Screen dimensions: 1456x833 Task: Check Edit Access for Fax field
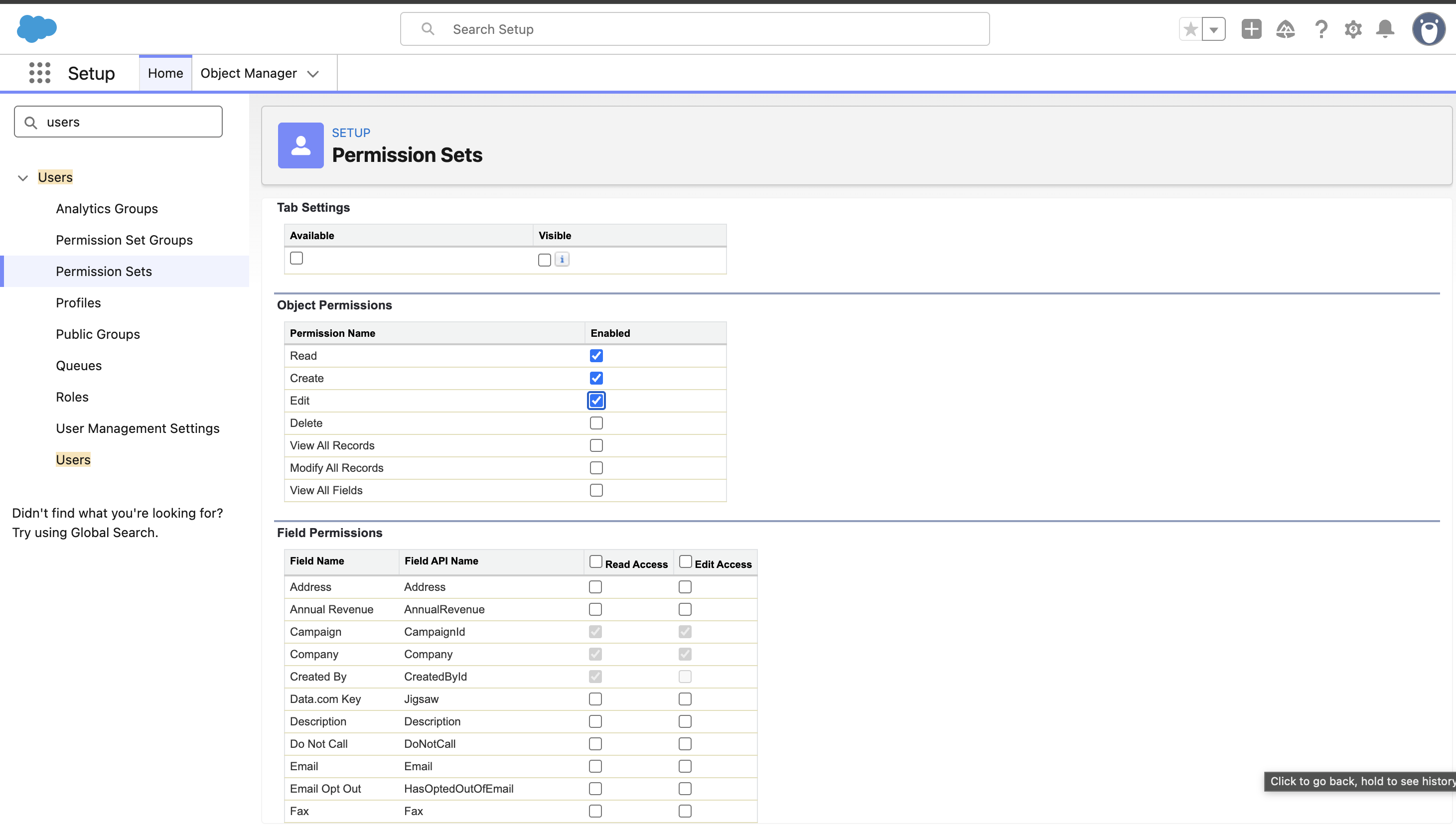(685, 811)
